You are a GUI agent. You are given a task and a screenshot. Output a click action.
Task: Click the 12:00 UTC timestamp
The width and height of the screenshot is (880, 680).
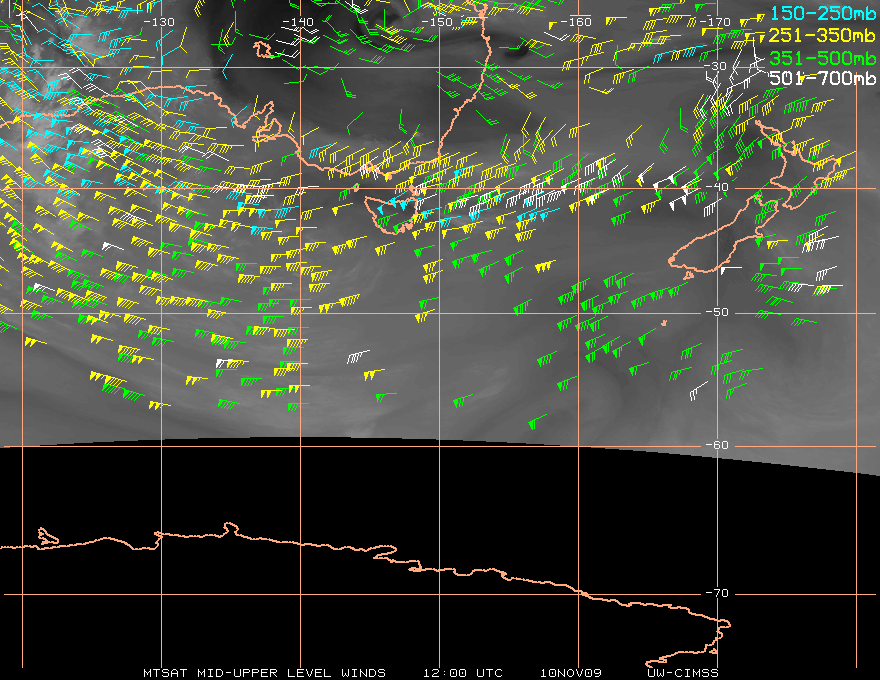click(462, 673)
